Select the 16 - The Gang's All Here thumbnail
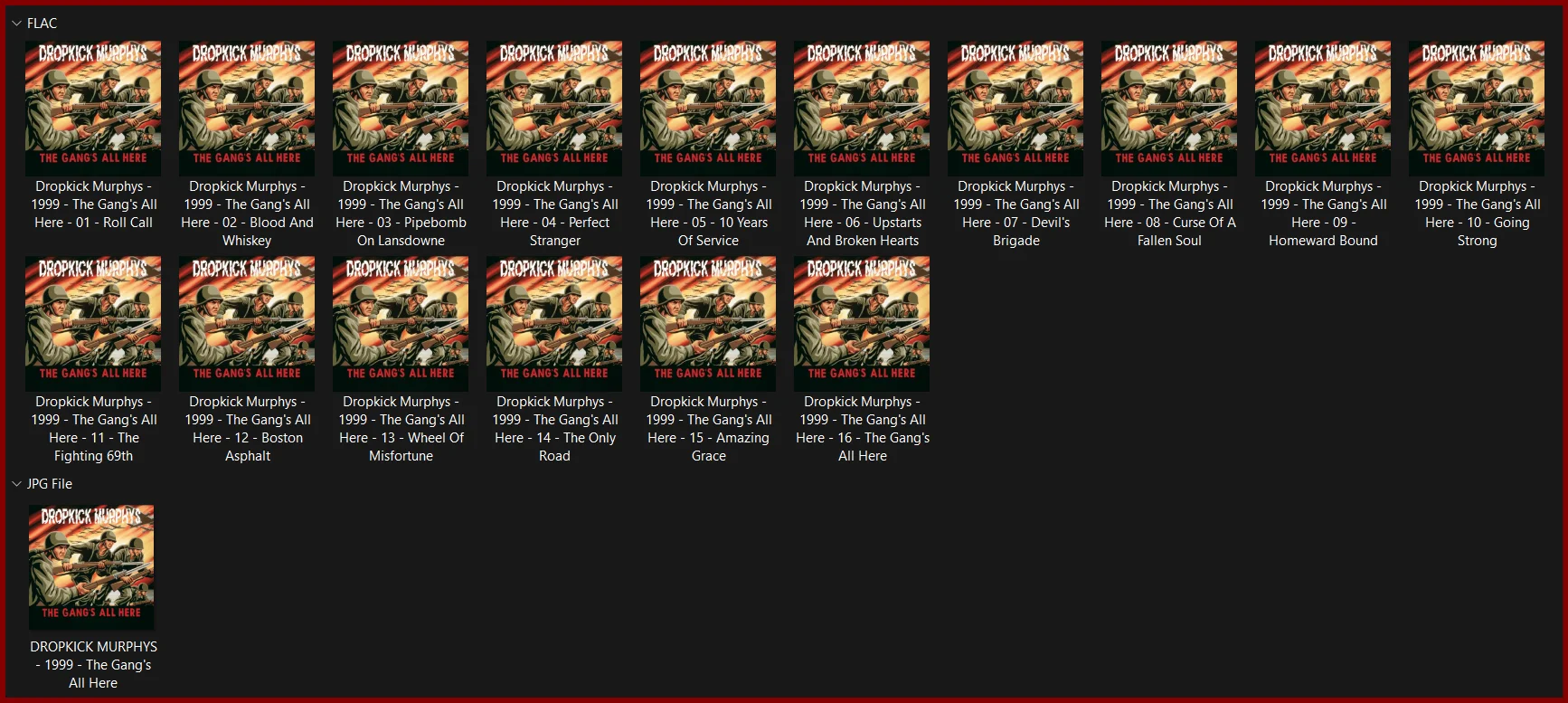Viewport: 1568px width, 703px height. tap(862, 323)
